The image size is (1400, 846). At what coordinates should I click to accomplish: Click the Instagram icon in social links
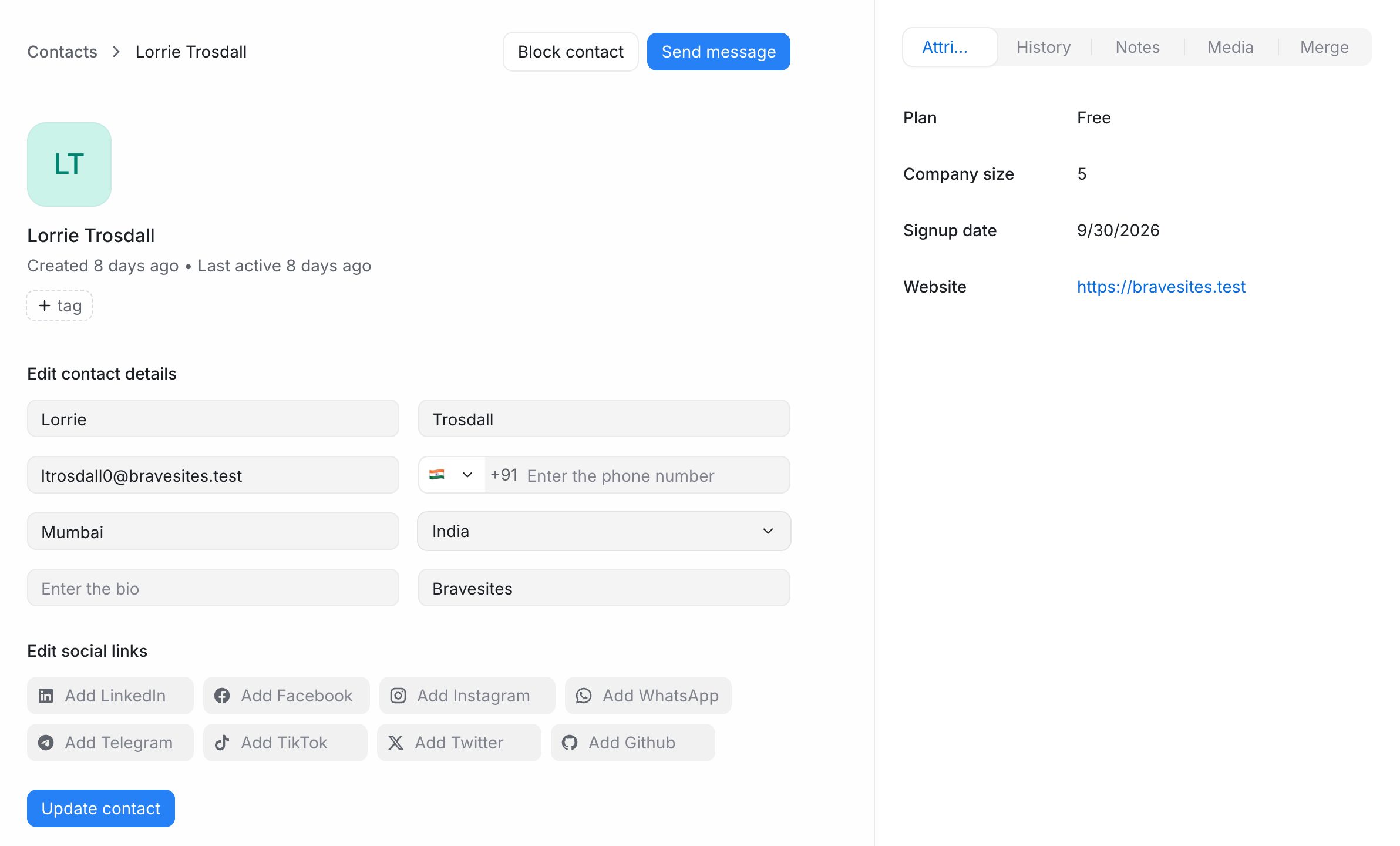(x=398, y=696)
